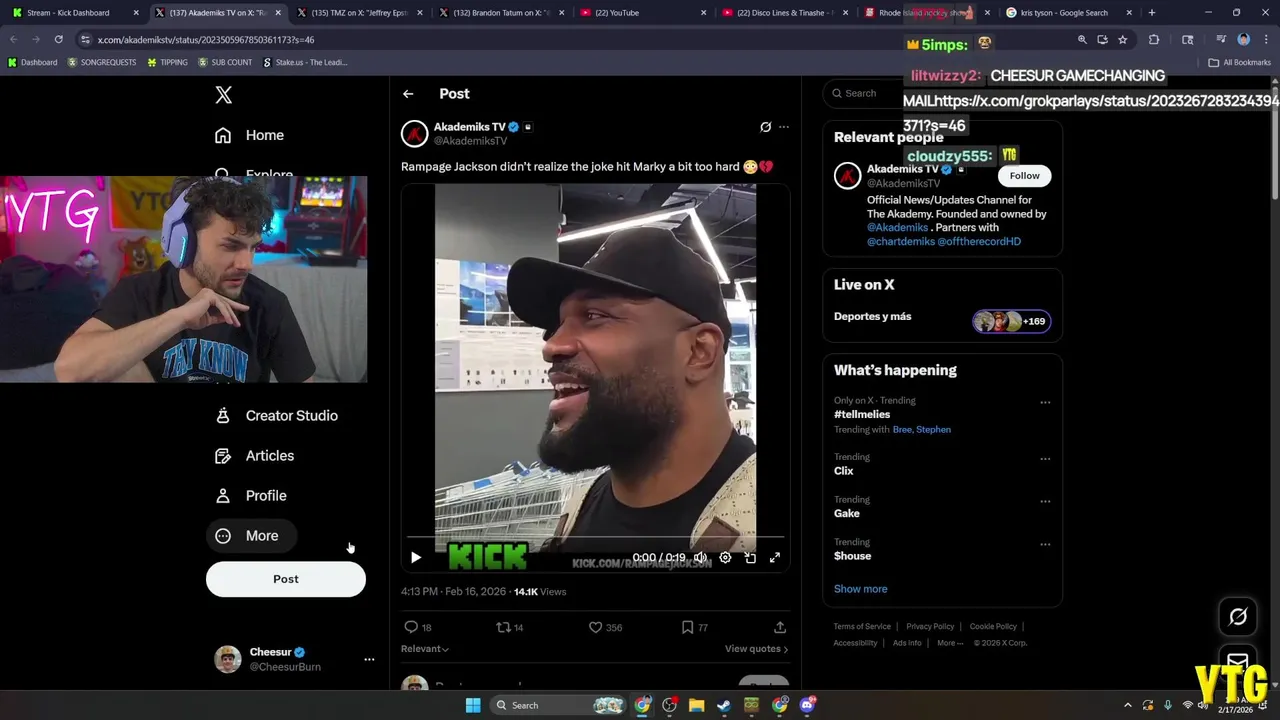Image resolution: width=1280 pixels, height=720 pixels.
Task: Repost the post with 14 reposts
Action: click(504, 627)
